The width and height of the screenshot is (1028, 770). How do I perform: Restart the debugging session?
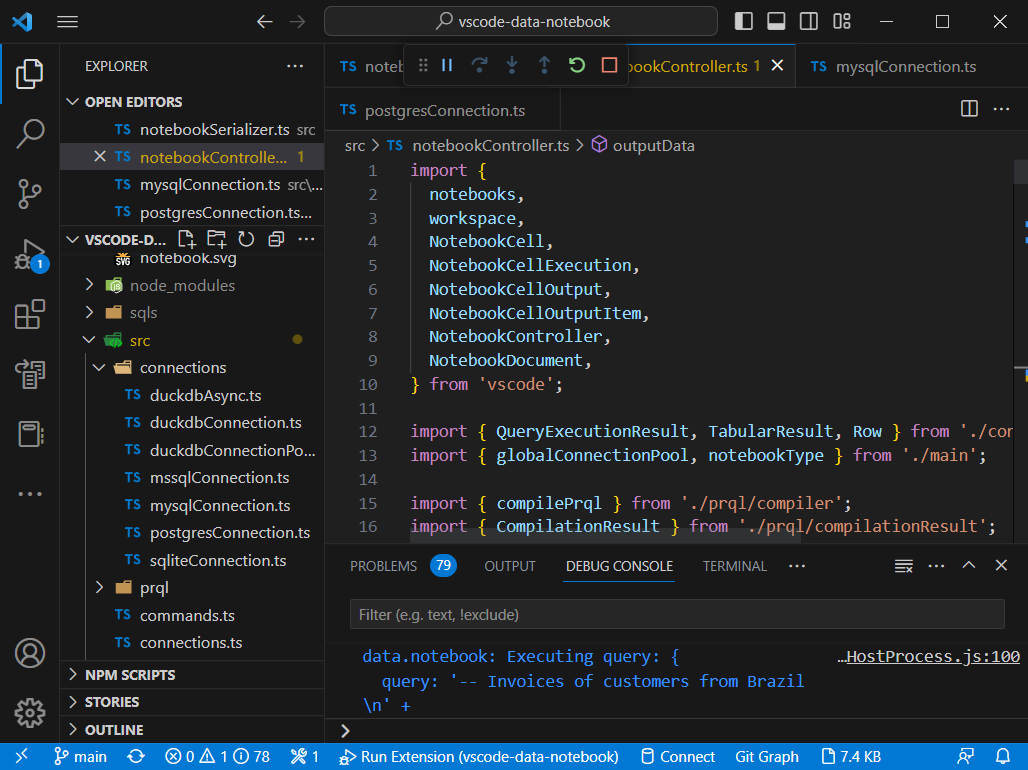pos(576,65)
